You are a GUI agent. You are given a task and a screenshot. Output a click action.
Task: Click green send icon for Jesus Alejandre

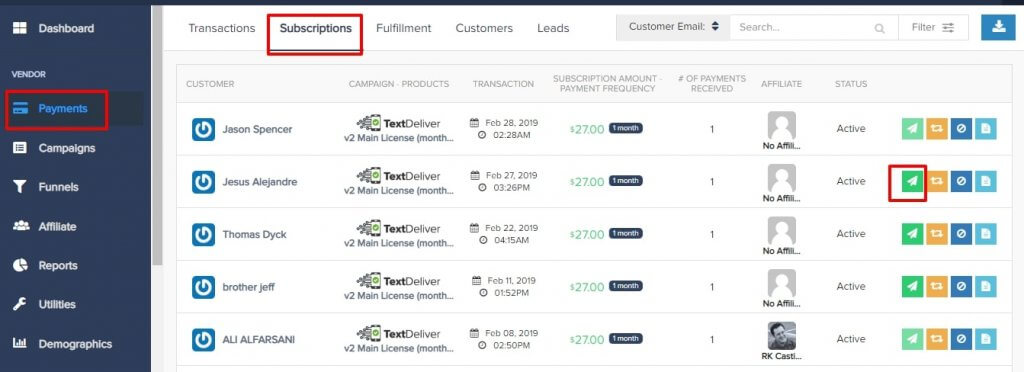pos(913,181)
